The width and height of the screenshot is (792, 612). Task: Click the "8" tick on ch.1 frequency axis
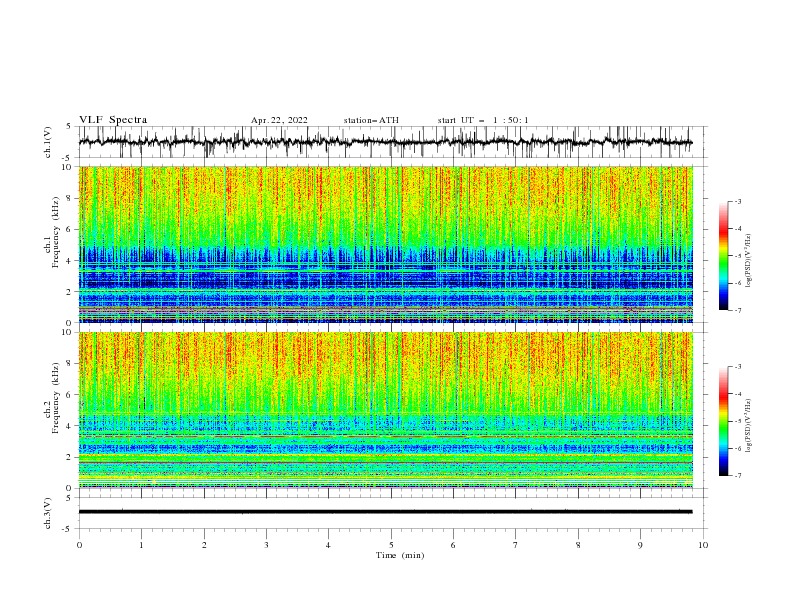point(69,198)
